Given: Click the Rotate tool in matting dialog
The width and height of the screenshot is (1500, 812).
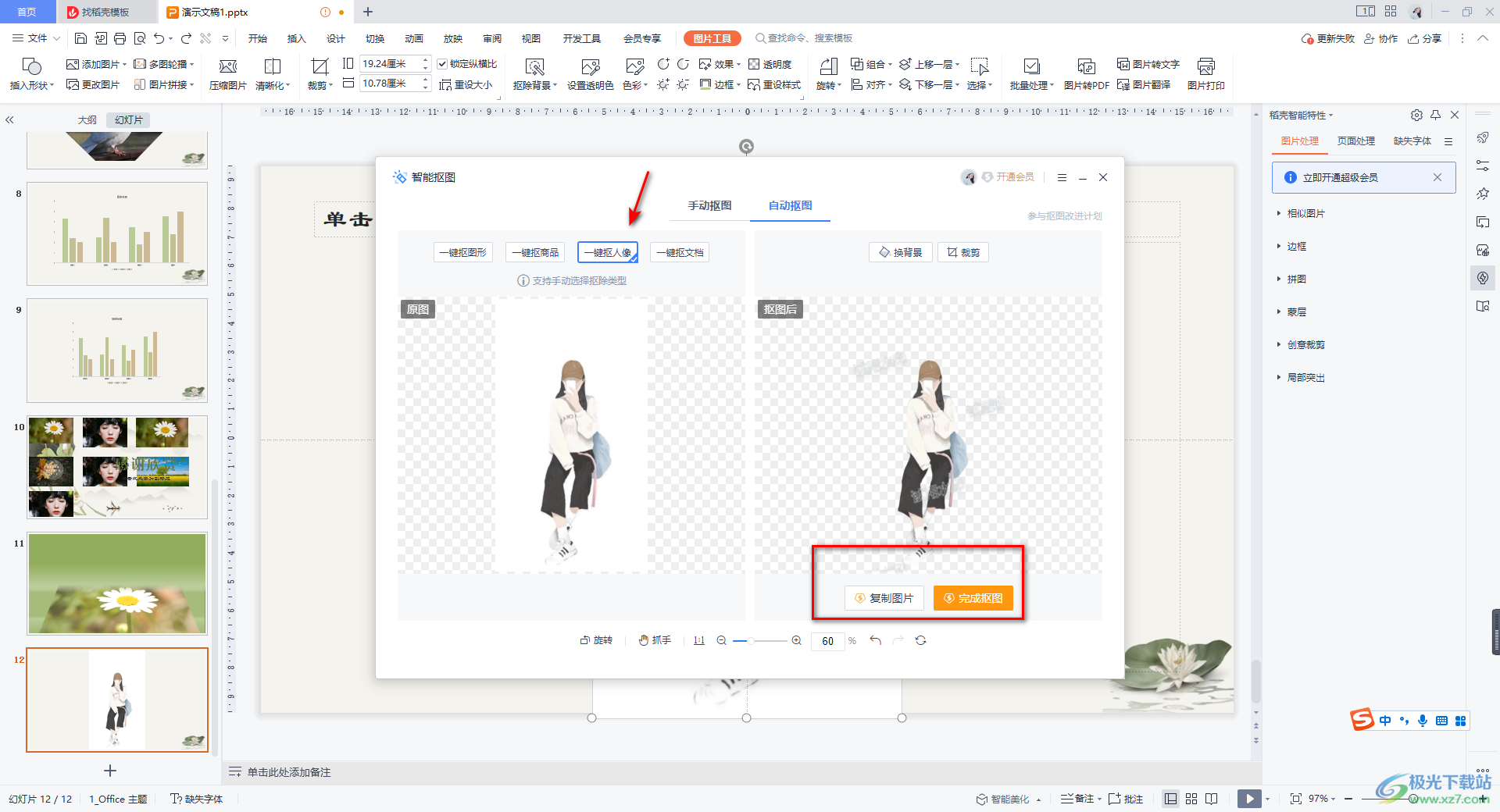Looking at the screenshot, I should click(596, 640).
